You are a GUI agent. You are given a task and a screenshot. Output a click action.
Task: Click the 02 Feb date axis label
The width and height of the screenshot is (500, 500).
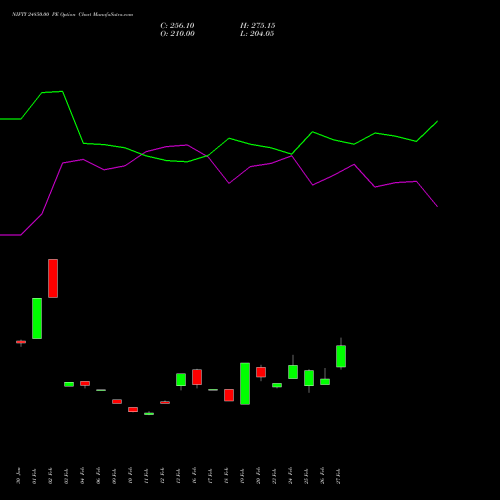(x=51, y=476)
